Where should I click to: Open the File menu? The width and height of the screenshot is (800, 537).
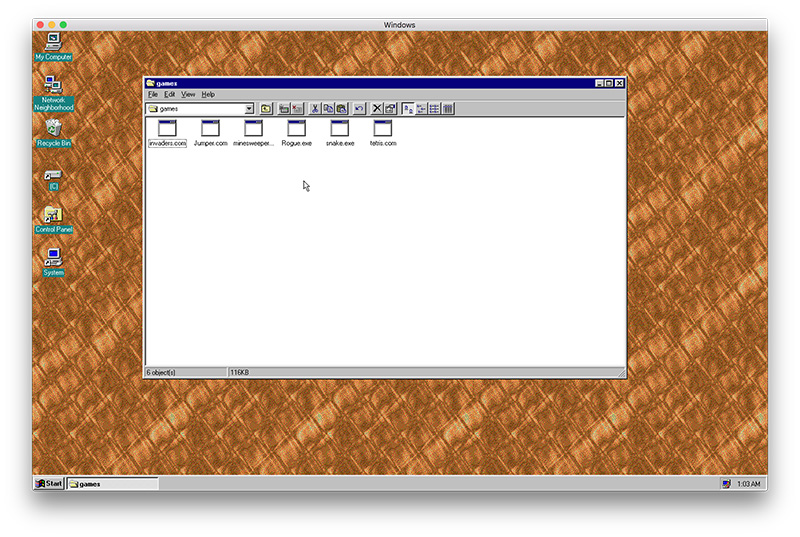click(153, 94)
